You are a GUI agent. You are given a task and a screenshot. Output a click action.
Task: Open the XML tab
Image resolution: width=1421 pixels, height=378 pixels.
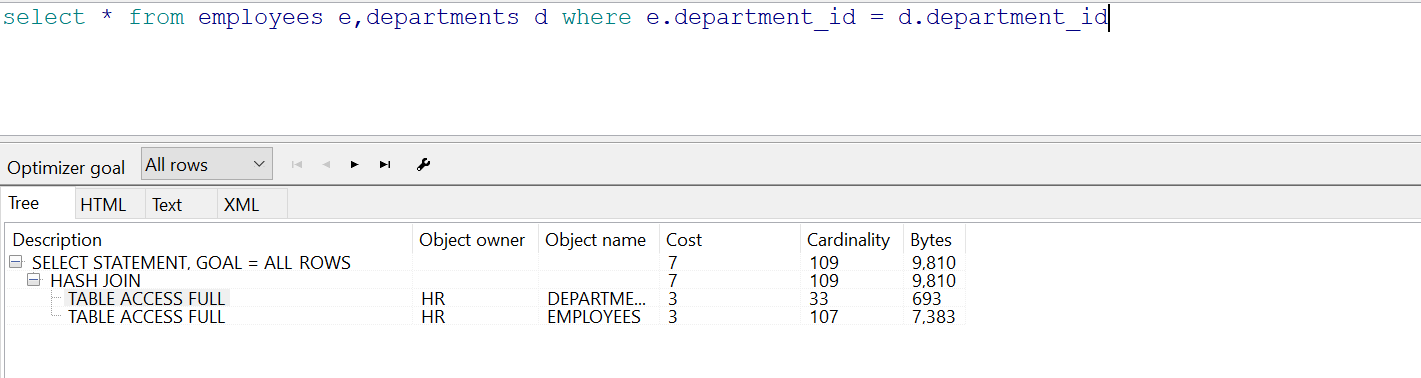pyautogui.click(x=241, y=205)
